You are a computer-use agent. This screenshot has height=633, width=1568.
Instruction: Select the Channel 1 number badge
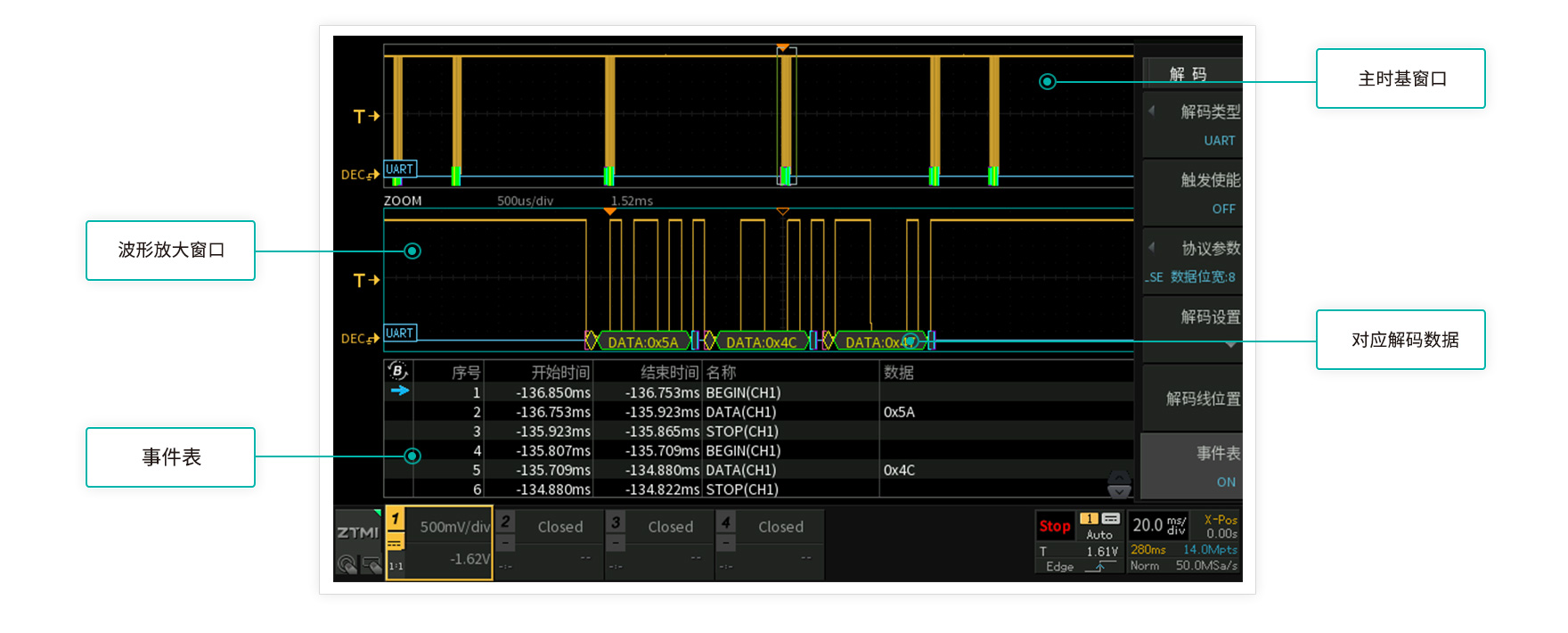point(395,519)
